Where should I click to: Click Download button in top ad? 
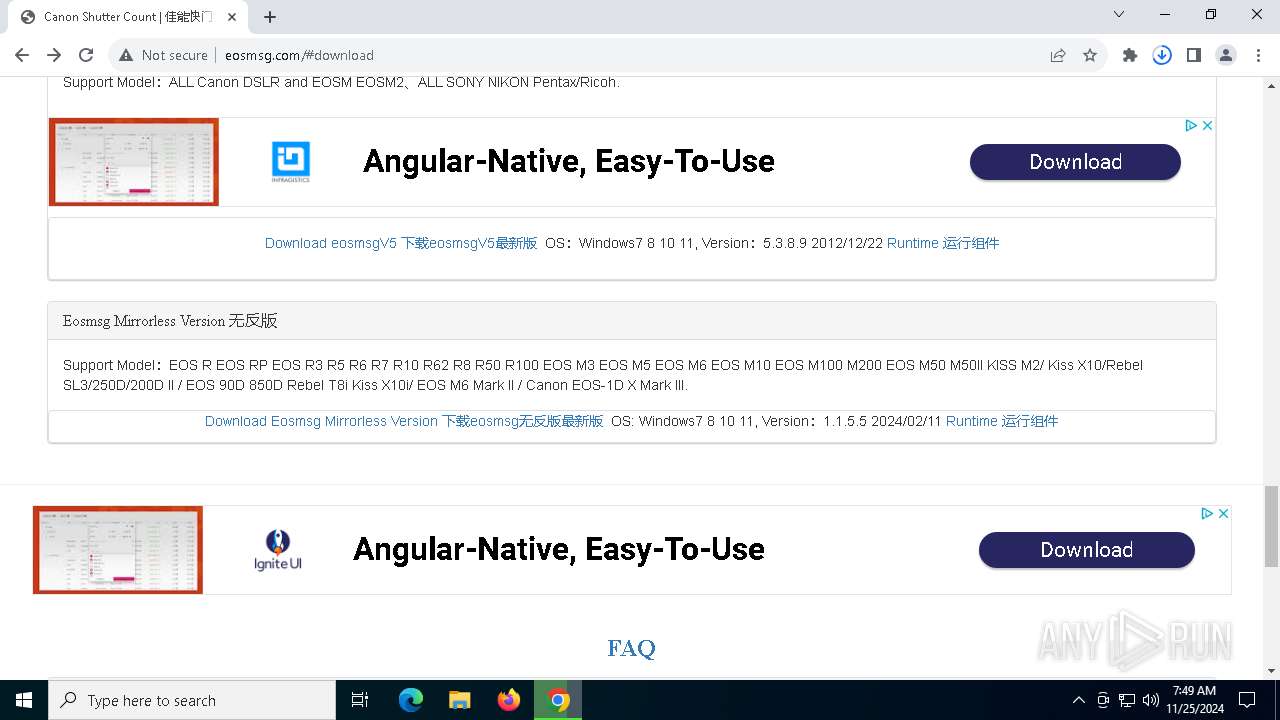click(x=1075, y=162)
